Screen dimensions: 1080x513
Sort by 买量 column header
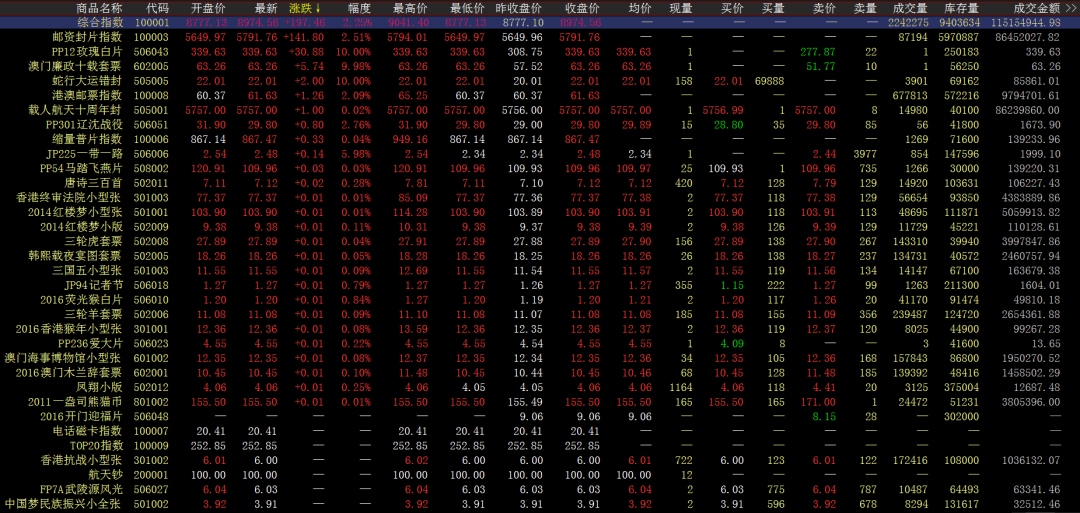(x=773, y=8)
